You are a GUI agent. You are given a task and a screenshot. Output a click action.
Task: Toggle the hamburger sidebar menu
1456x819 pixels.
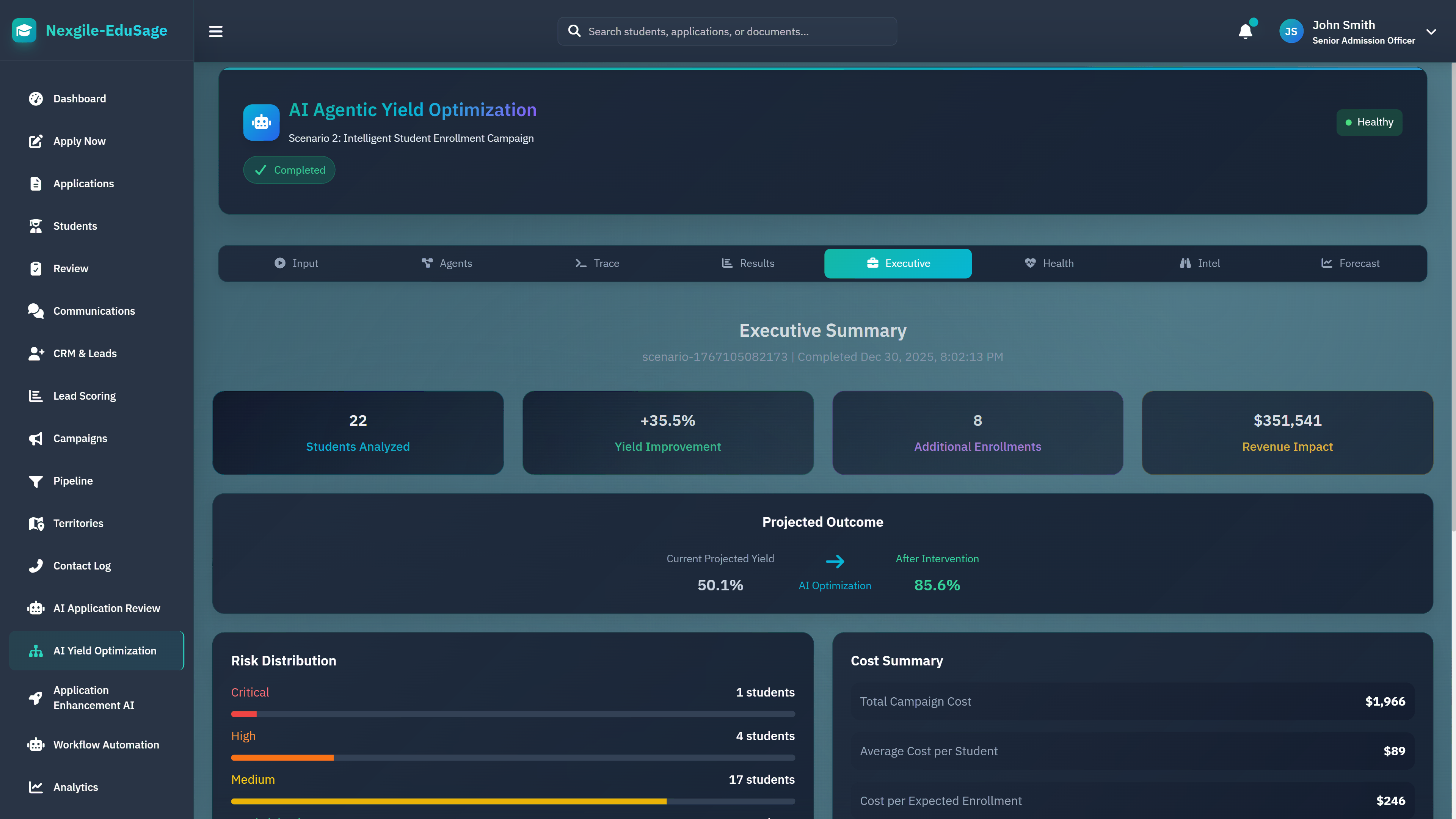(215, 31)
